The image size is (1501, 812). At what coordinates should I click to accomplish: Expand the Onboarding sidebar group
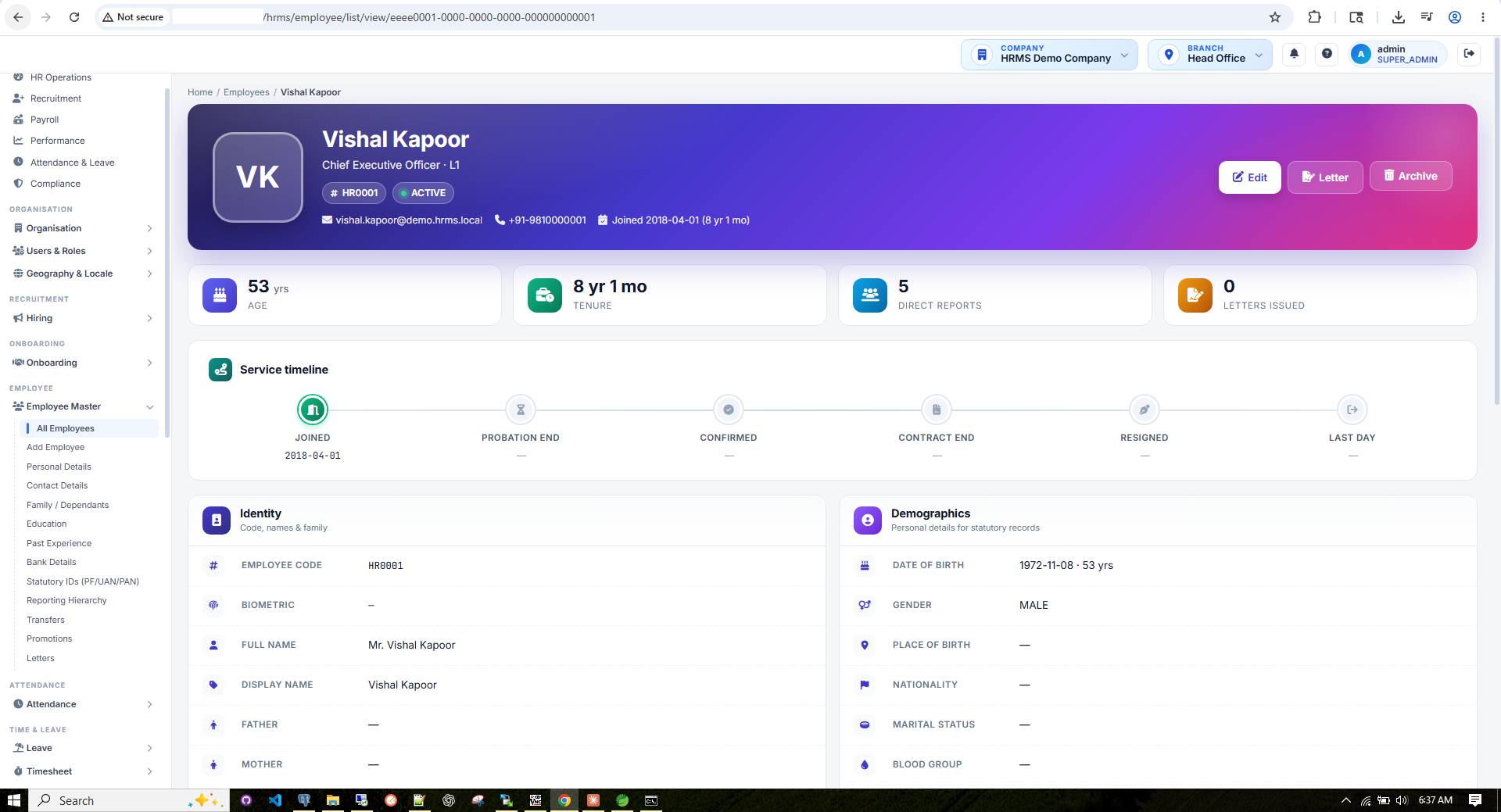82,363
